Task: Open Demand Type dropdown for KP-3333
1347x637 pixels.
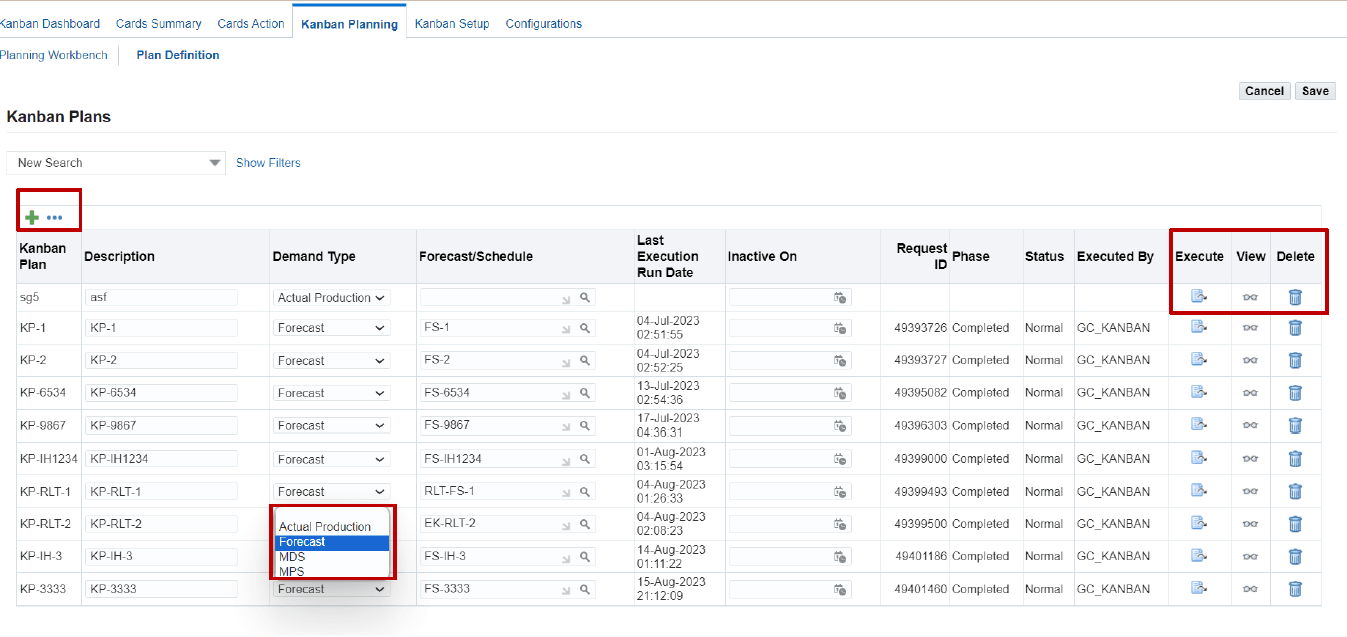Action: [x=332, y=589]
